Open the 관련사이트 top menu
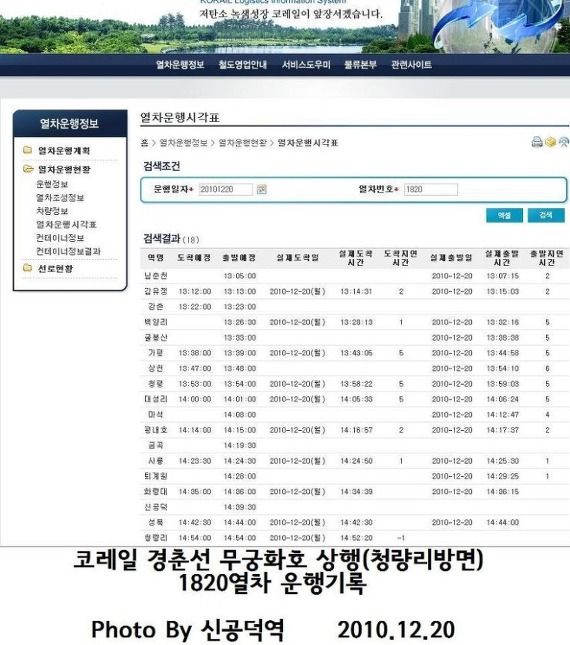The width and height of the screenshot is (570, 645). [411, 65]
